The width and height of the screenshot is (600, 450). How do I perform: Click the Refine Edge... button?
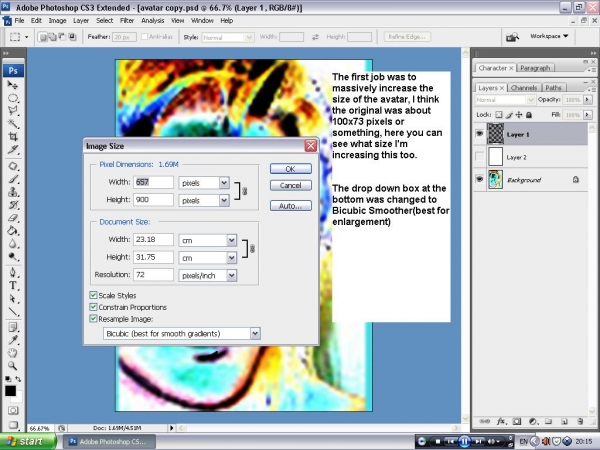(x=407, y=37)
